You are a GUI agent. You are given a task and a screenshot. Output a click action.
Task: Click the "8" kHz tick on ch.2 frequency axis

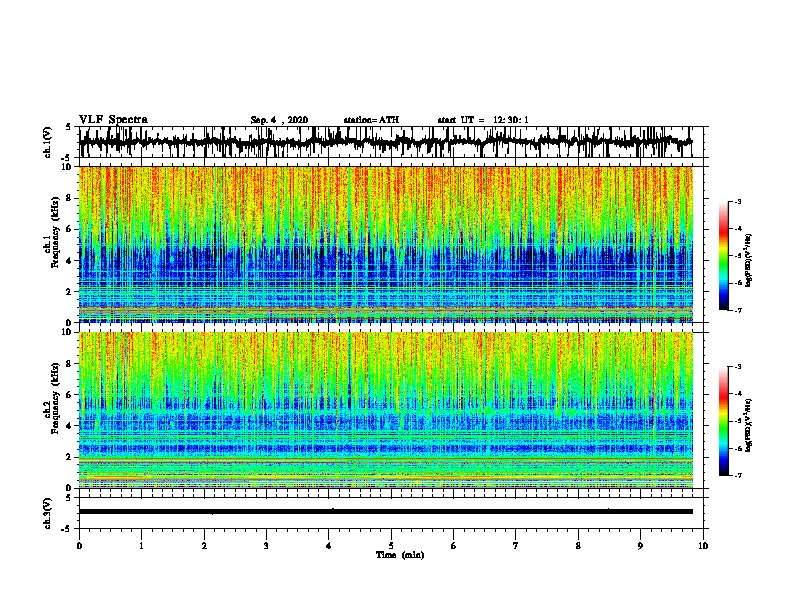[x=70, y=364]
